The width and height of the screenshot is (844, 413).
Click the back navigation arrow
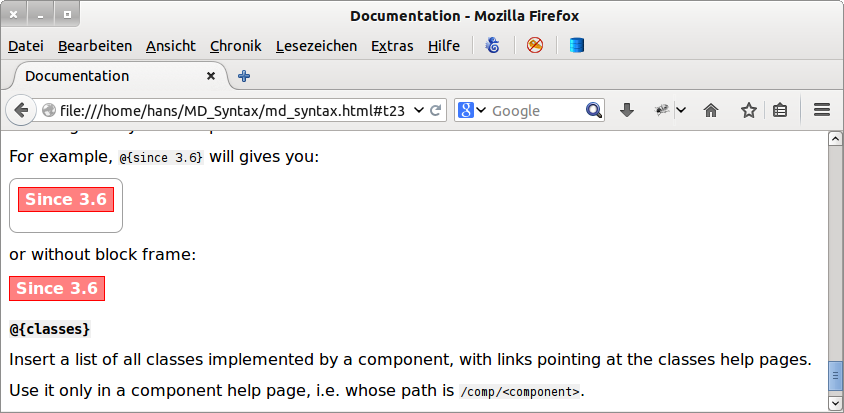point(20,110)
